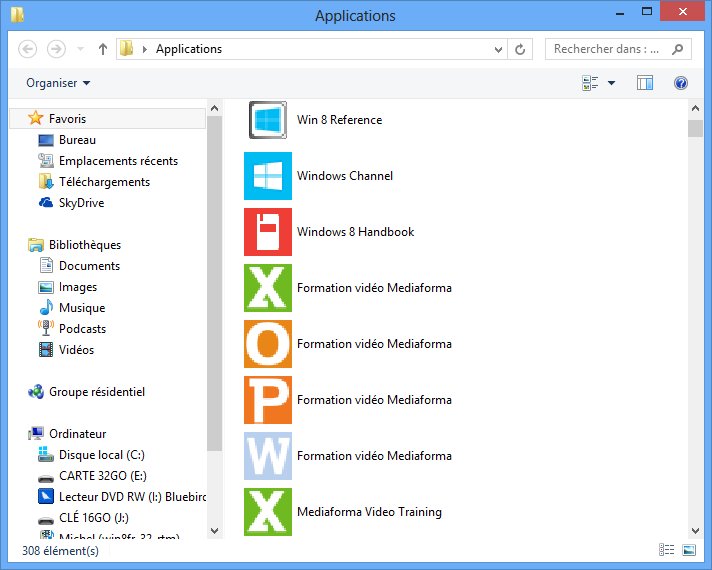Screen dimensions: 712x570
Task: Click the Up one level arrow
Action: tap(103, 49)
